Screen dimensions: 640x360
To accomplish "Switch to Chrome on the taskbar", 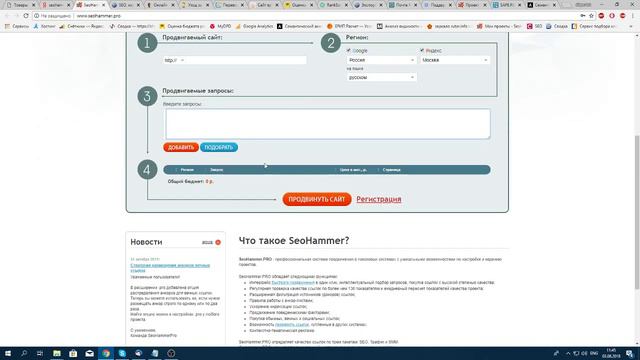I will 106,353.
